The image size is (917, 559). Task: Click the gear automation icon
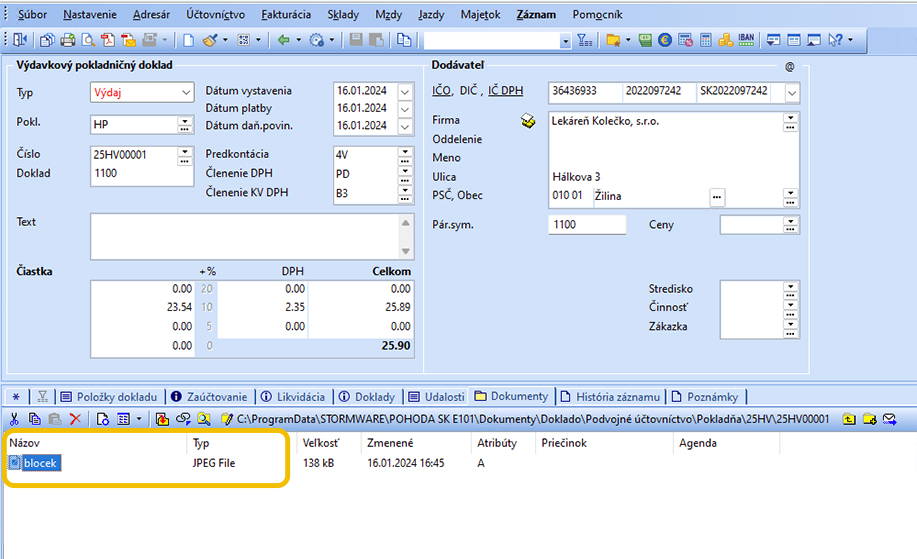316,40
